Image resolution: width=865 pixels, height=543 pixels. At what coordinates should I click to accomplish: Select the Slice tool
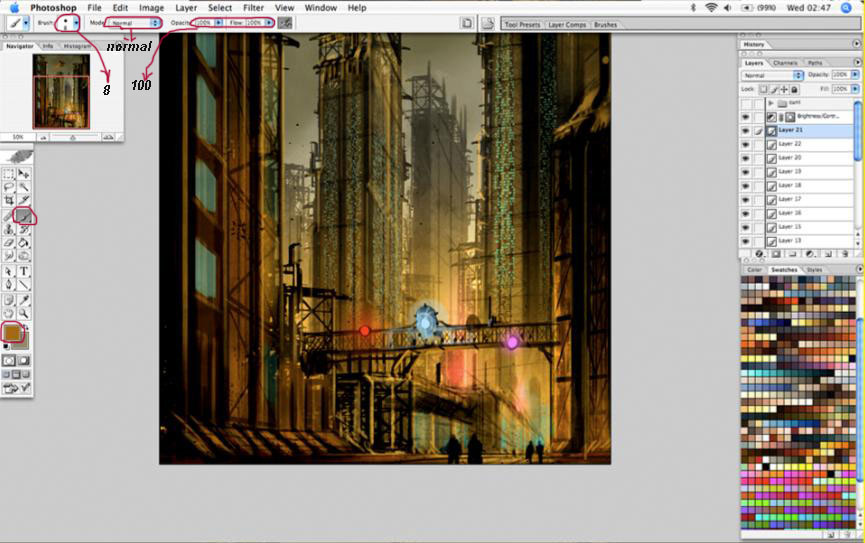tap(24, 200)
